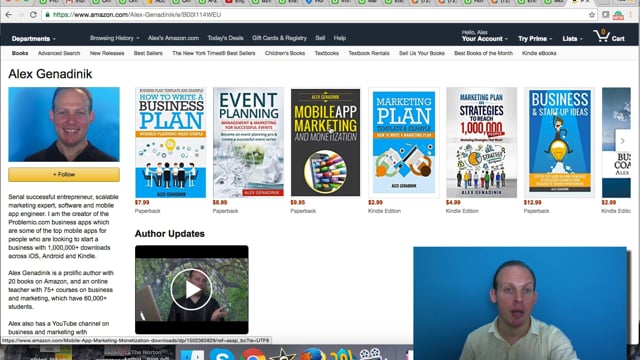Open How to Write a Business Plan book
The width and height of the screenshot is (640, 360).
tap(171, 142)
